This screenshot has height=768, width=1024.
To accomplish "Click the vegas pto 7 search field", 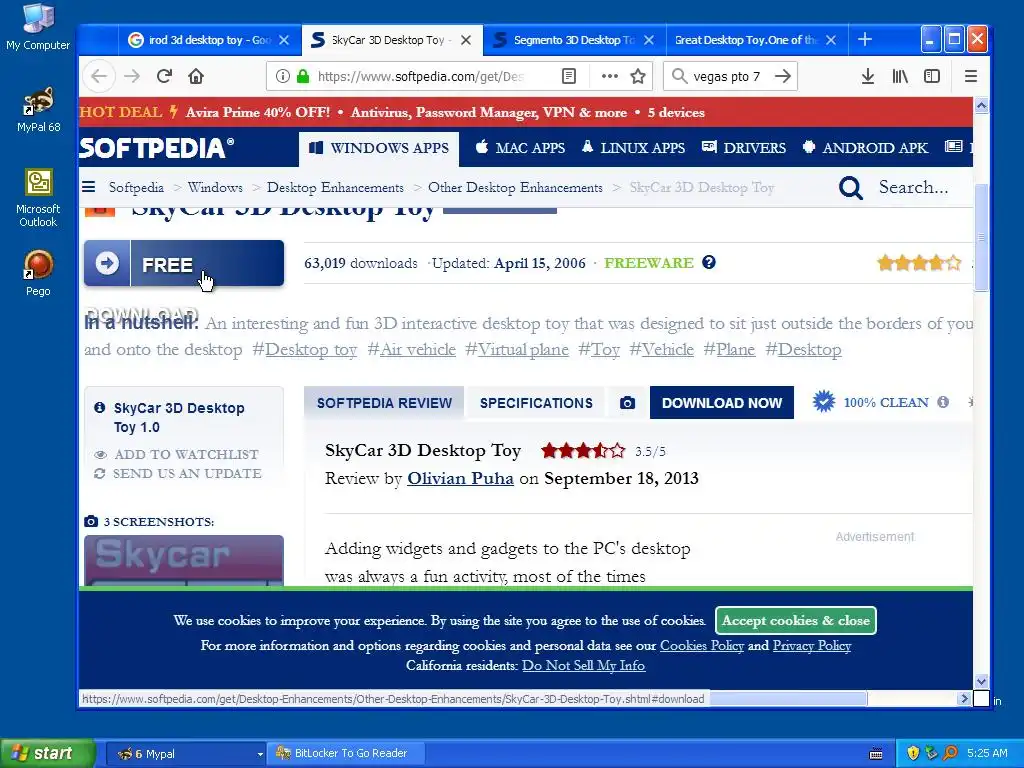I will tap(727, 76).
